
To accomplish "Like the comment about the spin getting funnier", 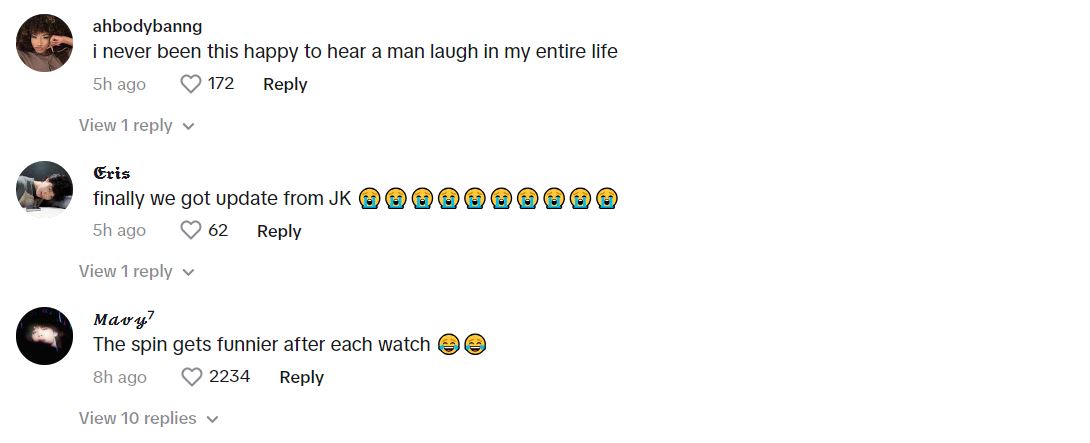I will click(191, 377).
